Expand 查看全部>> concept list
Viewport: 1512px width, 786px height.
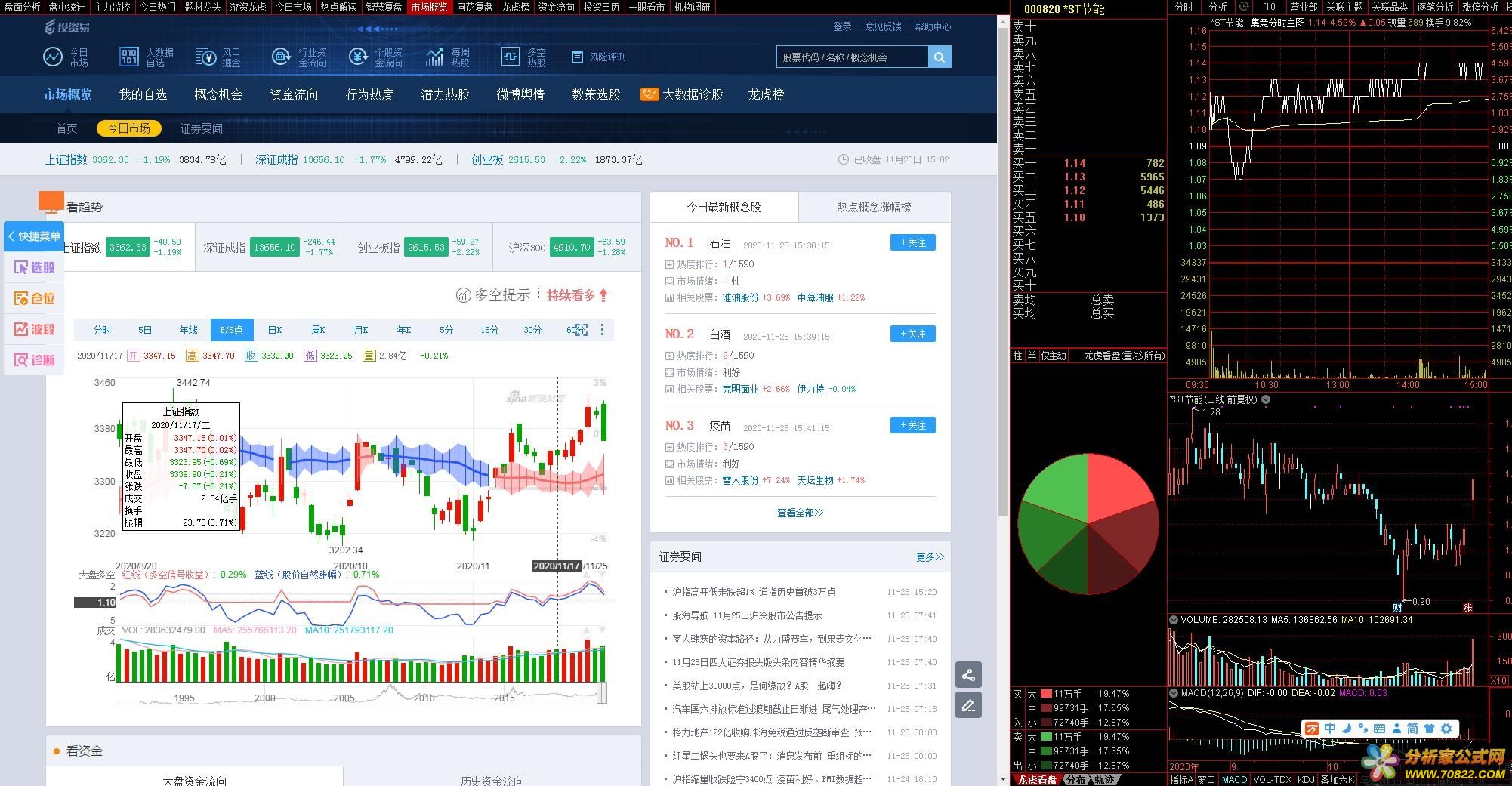(x=800, y=513)
